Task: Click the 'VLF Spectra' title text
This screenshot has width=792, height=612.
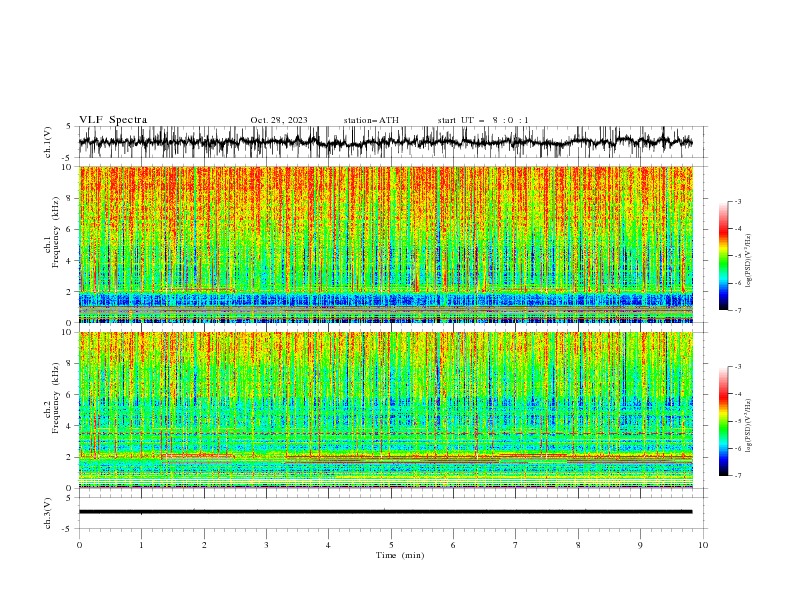Action: 113,120
